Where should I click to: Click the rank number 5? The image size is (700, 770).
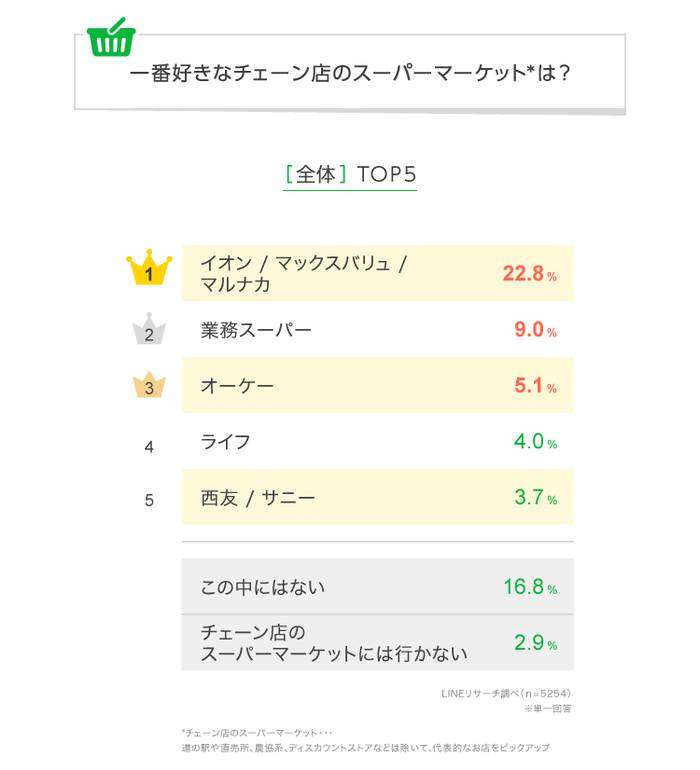click(x=149, y=500)
